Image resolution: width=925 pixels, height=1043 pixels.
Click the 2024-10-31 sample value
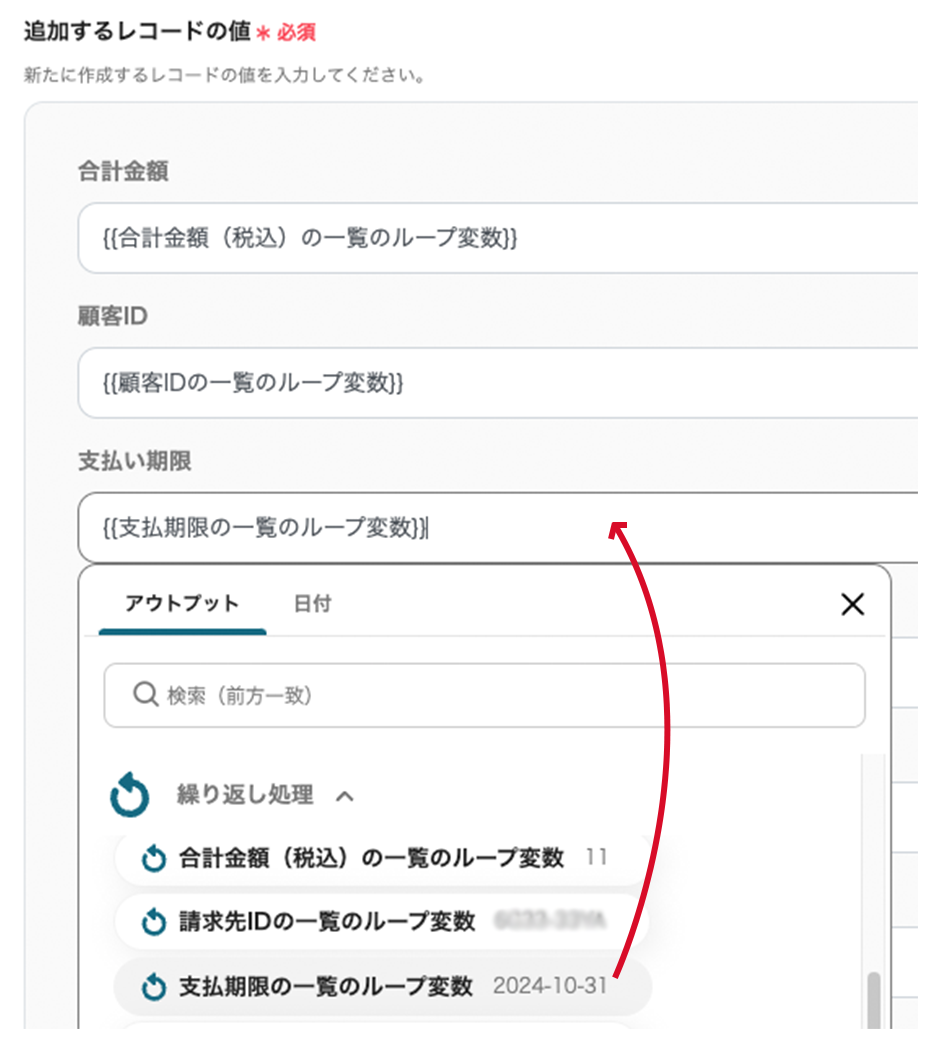[x=549, y=987]
